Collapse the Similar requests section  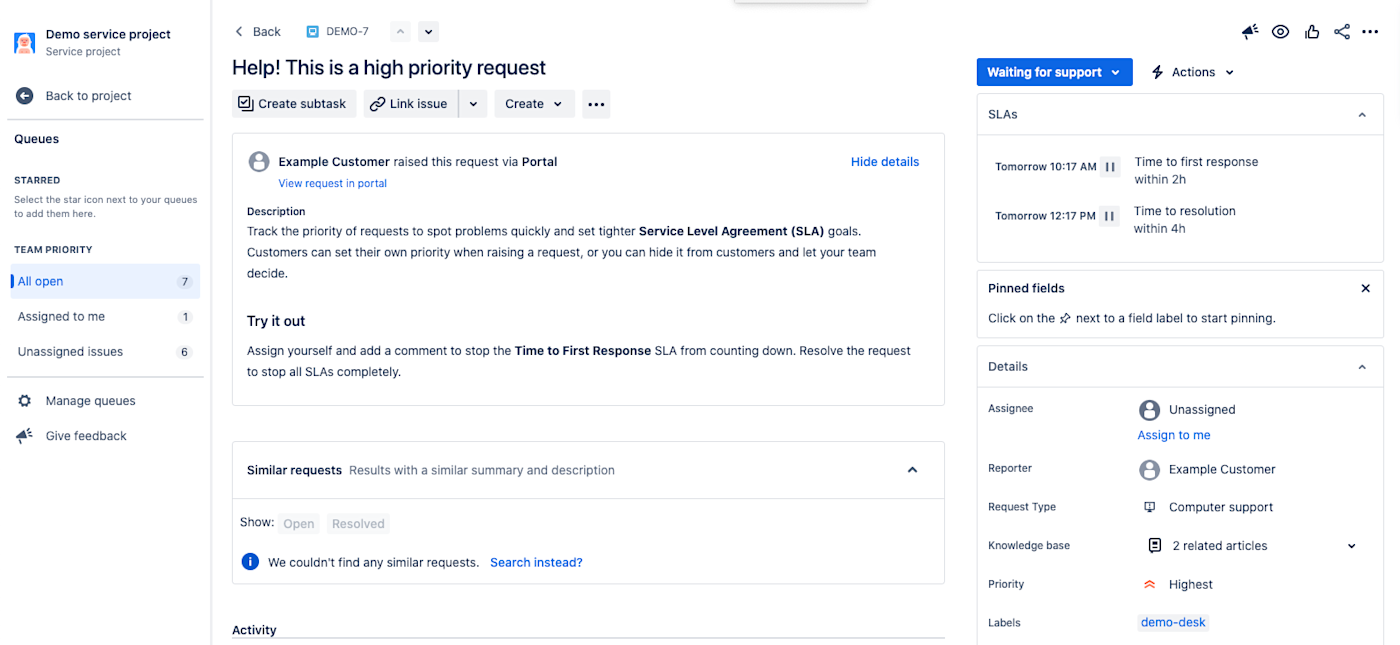[x=912, y=470]
